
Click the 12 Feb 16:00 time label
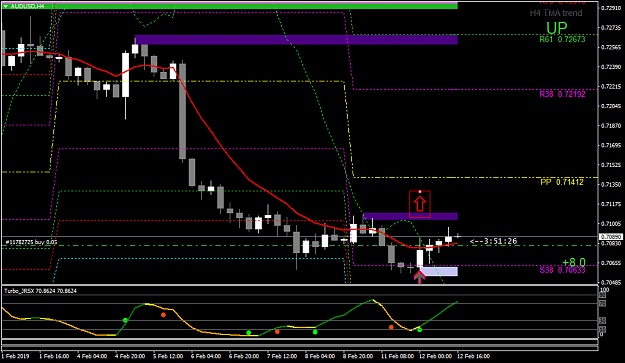pos(475,356)
